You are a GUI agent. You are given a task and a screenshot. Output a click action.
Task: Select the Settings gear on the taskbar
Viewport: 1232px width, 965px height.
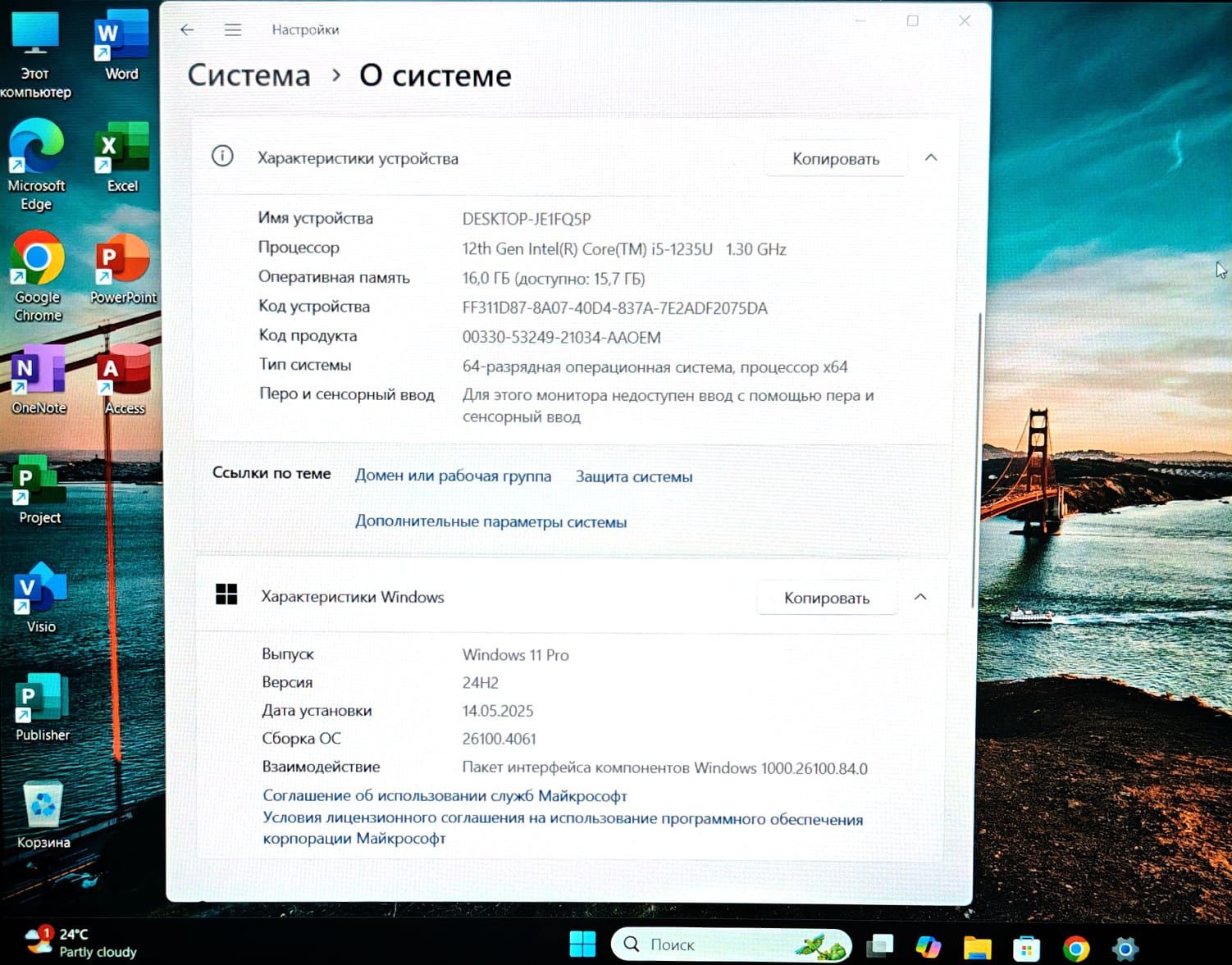pyautogui.click(x=1125, y=949)
